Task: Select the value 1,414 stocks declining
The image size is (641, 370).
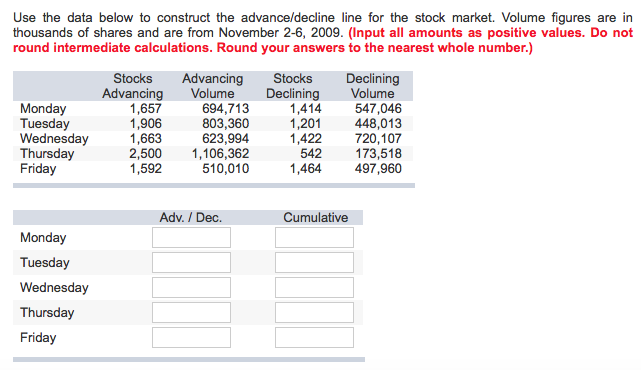Action: [x=305, y=109]
